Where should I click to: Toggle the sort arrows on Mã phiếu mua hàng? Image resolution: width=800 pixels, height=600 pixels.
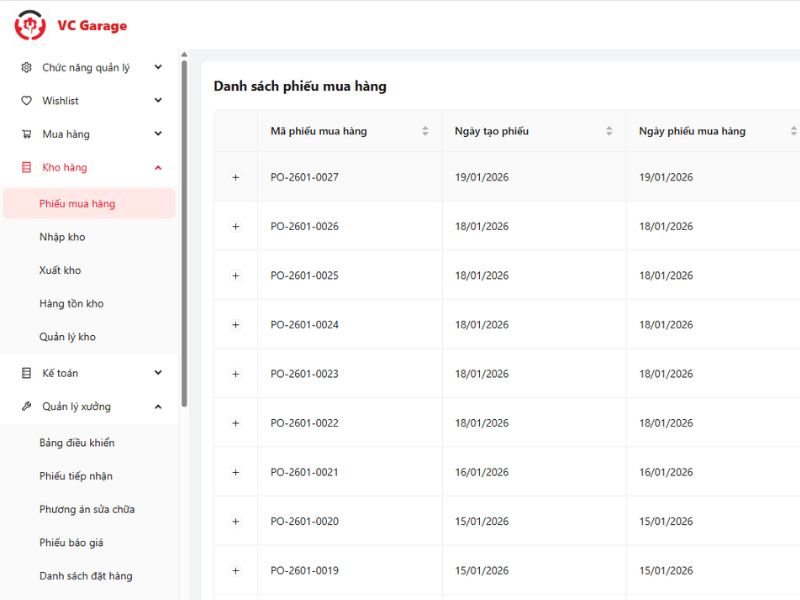click(x=425, y=130)
